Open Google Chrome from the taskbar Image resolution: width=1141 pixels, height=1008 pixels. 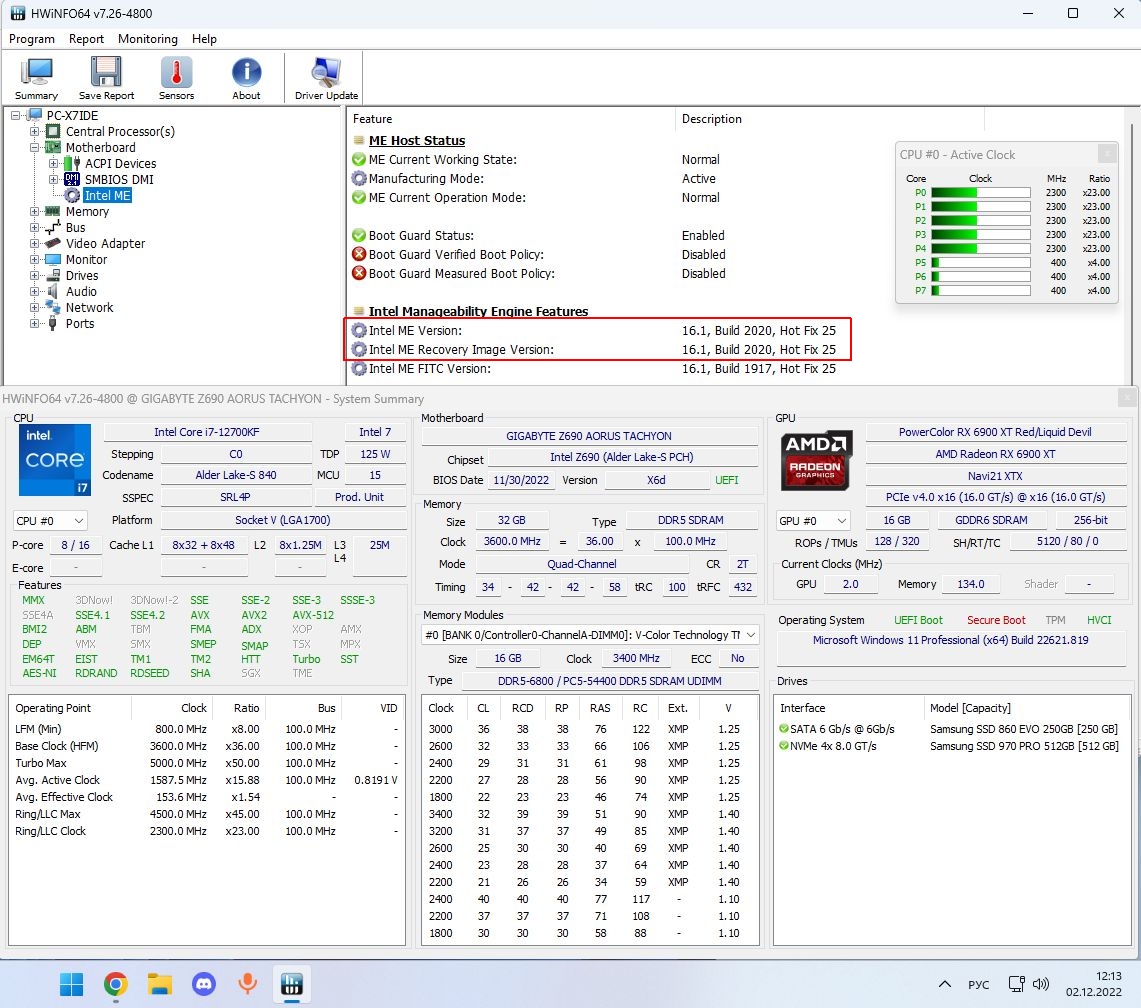pyautogui.click(x=115, y=984)
